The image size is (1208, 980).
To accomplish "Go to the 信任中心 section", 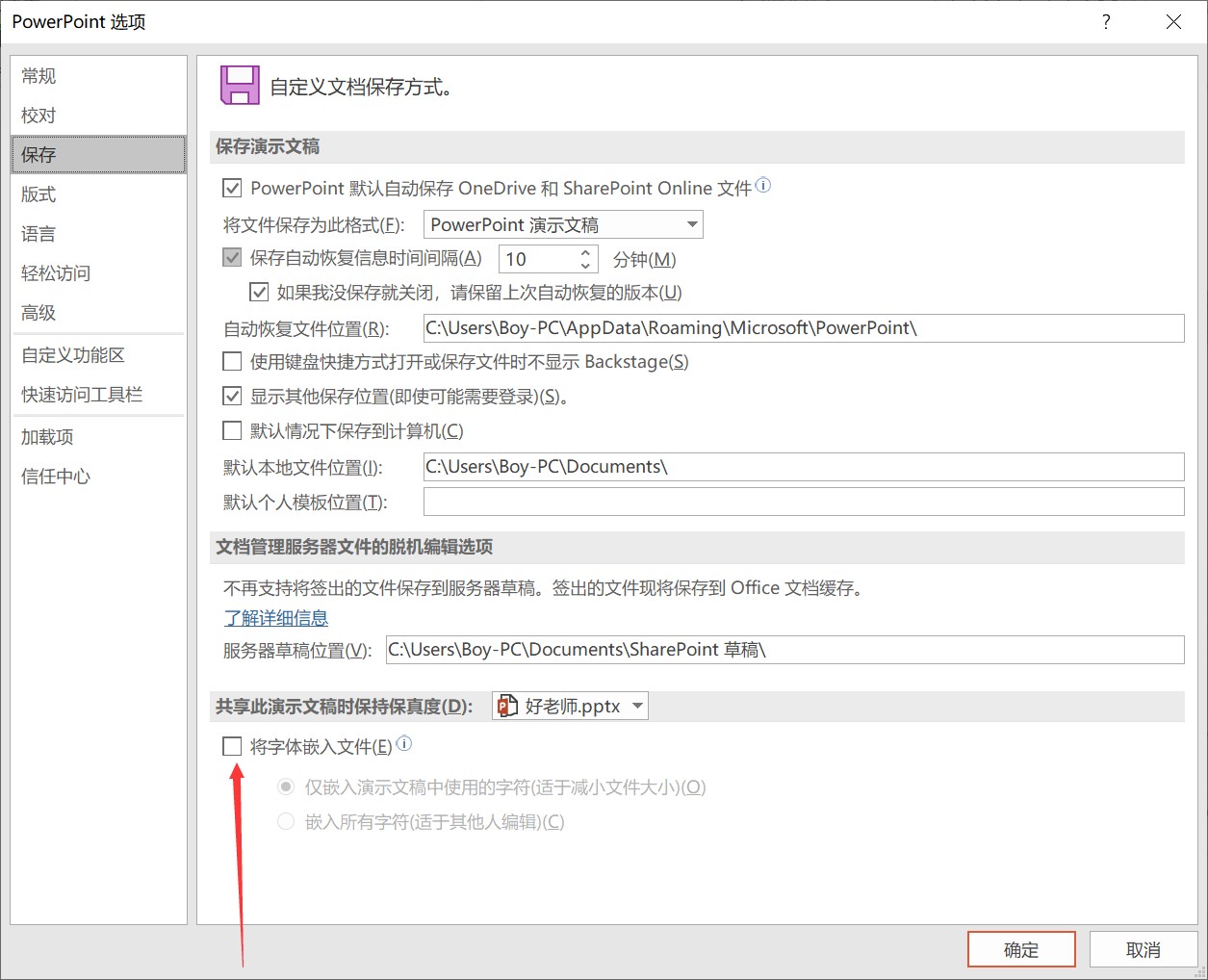I will point(56,477).
